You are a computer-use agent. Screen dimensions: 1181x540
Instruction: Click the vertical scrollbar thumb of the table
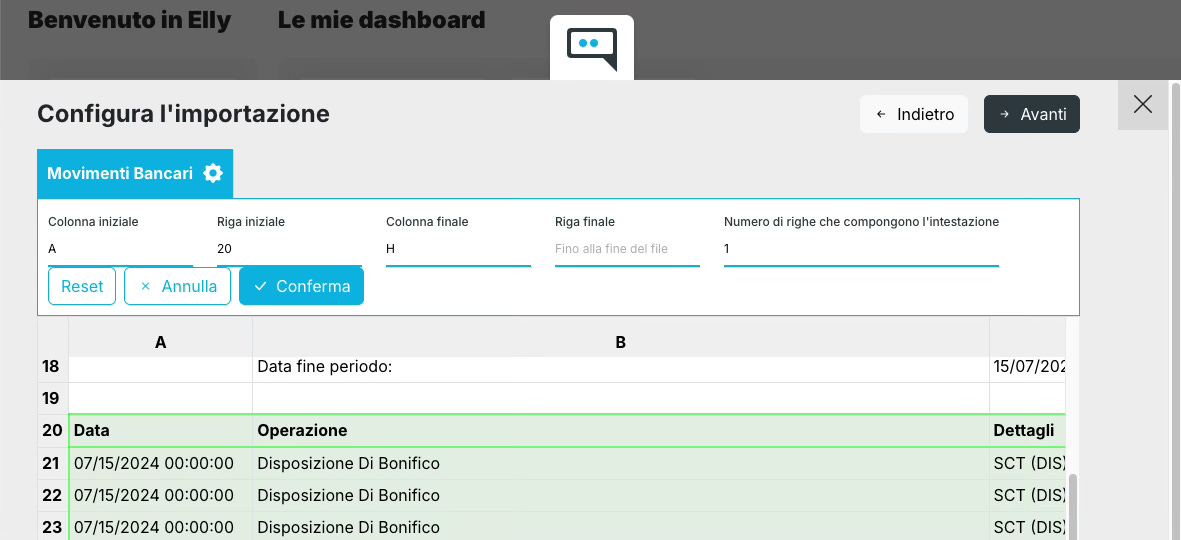click(x=1073, y=506)
